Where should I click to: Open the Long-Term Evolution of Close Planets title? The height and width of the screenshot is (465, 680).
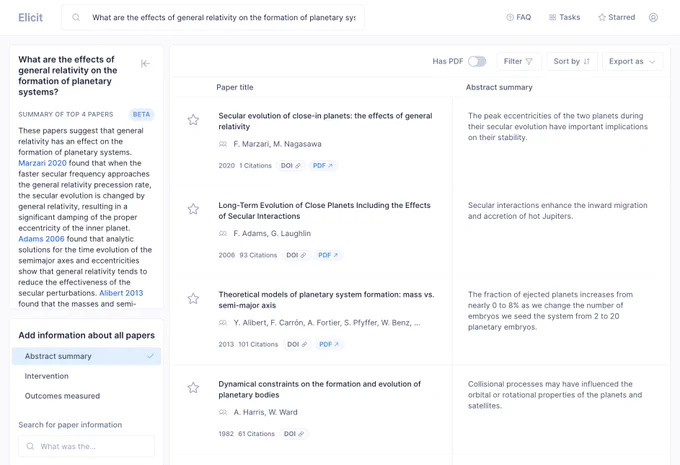click(324, 211)
